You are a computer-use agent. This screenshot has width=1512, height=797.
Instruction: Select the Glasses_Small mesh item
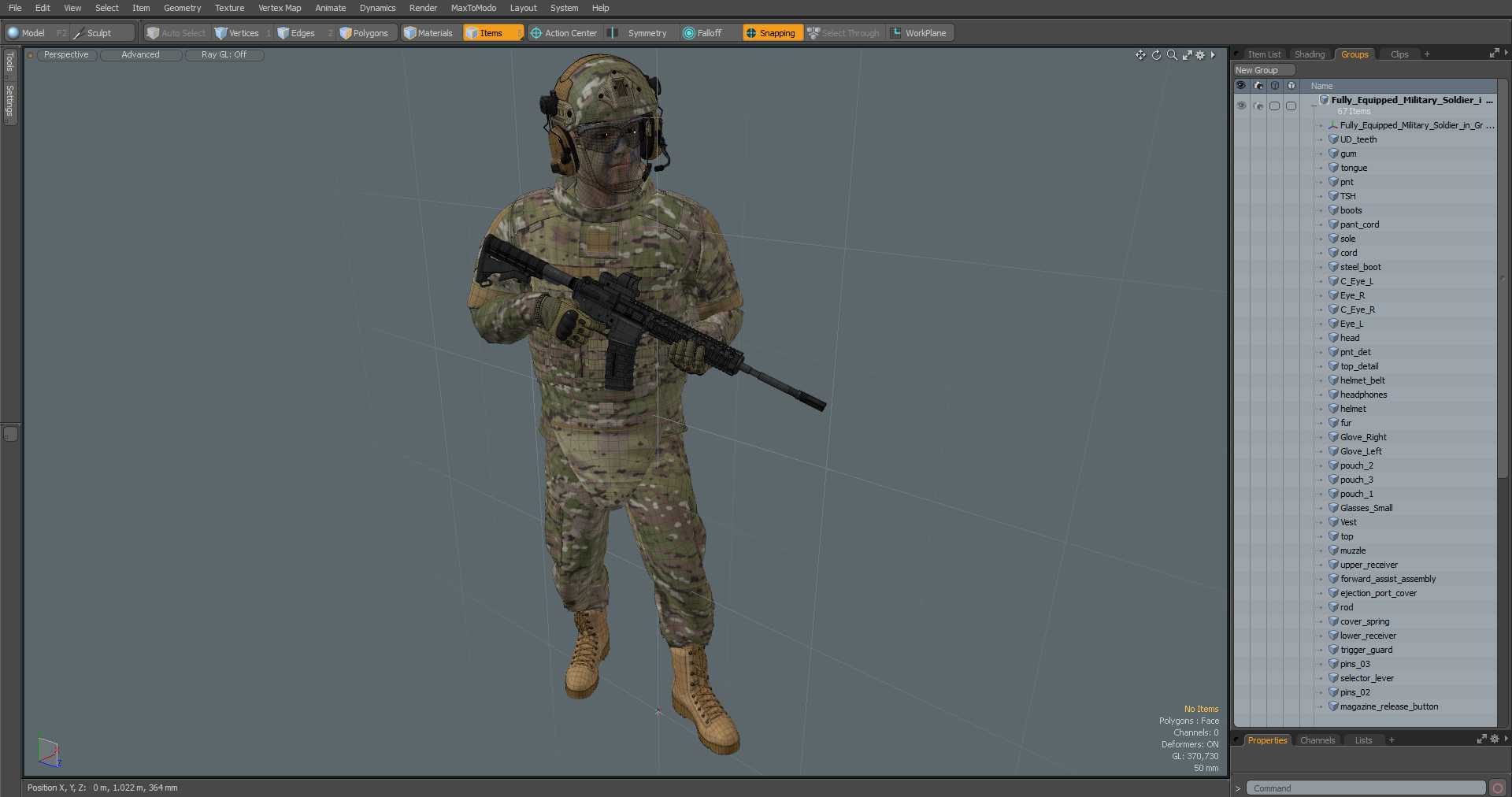point(1366,508)
